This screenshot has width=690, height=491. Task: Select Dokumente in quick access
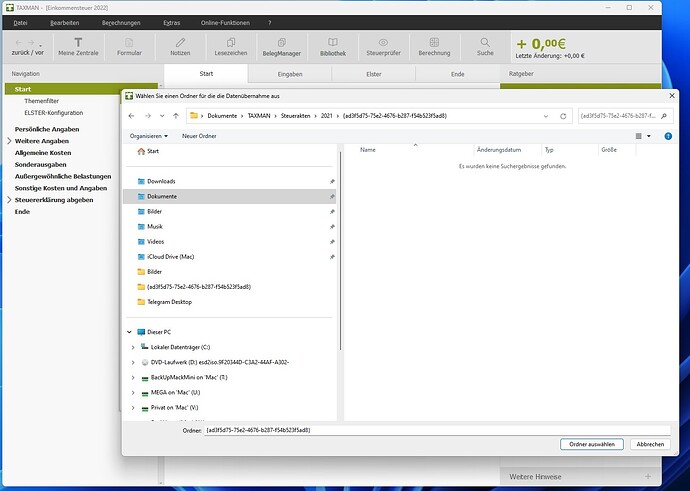[x=229, y=196]
